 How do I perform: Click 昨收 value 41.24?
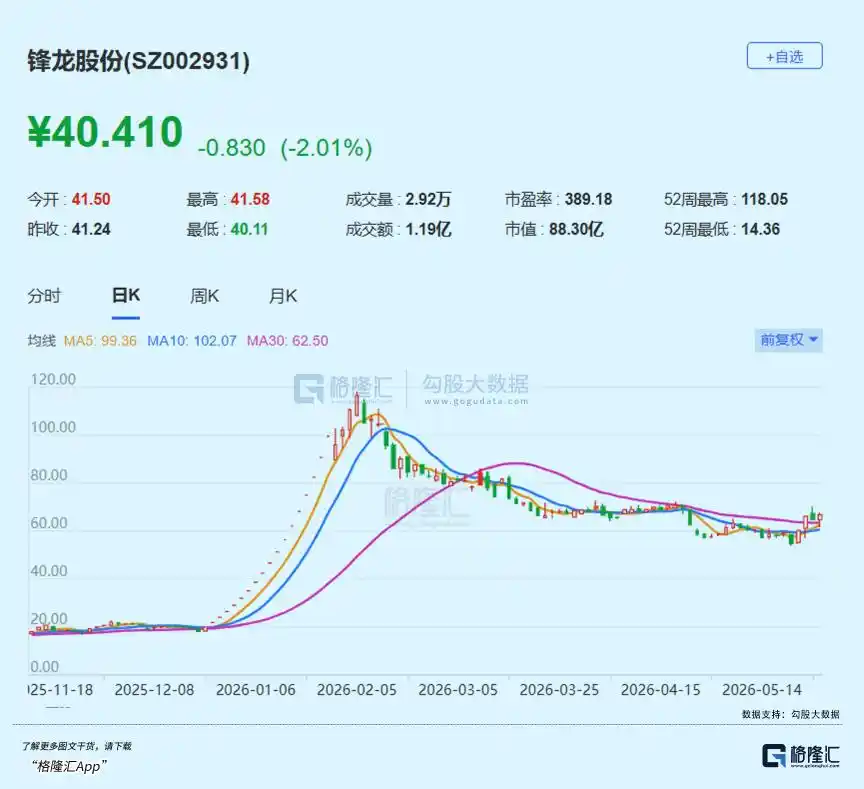(x=91, y=229)
